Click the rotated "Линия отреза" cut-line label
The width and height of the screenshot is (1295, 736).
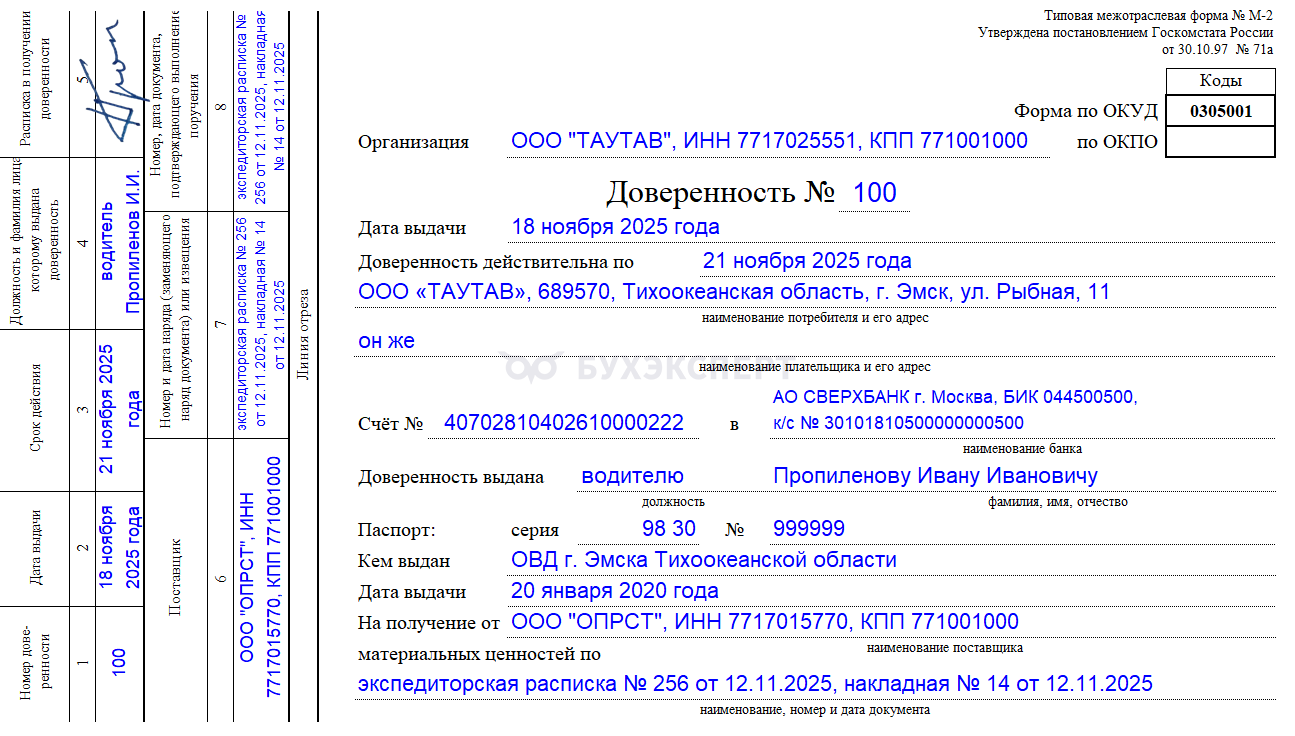tap(303, 334)
